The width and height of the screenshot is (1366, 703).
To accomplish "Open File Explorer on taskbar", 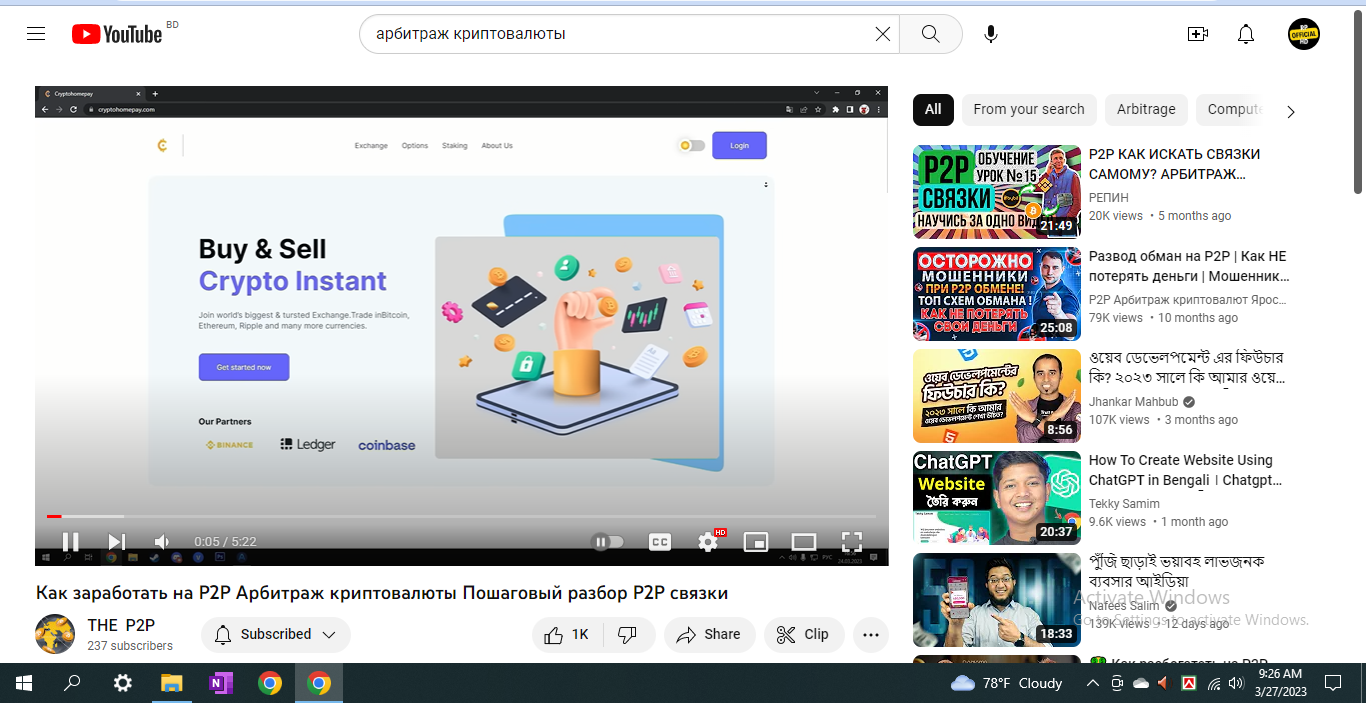I will pyautogui.click(x=172, y=683).
